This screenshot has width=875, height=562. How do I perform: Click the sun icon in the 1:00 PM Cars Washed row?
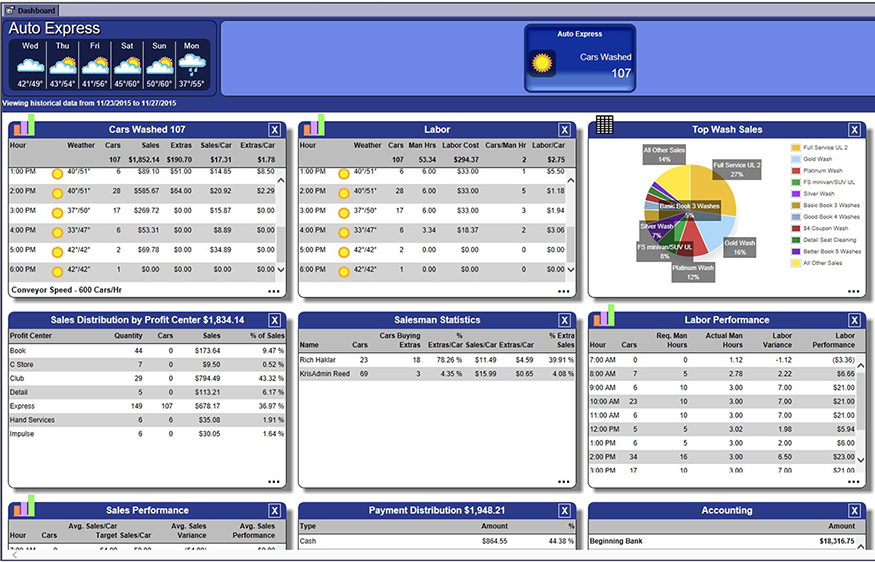(57, 173)
